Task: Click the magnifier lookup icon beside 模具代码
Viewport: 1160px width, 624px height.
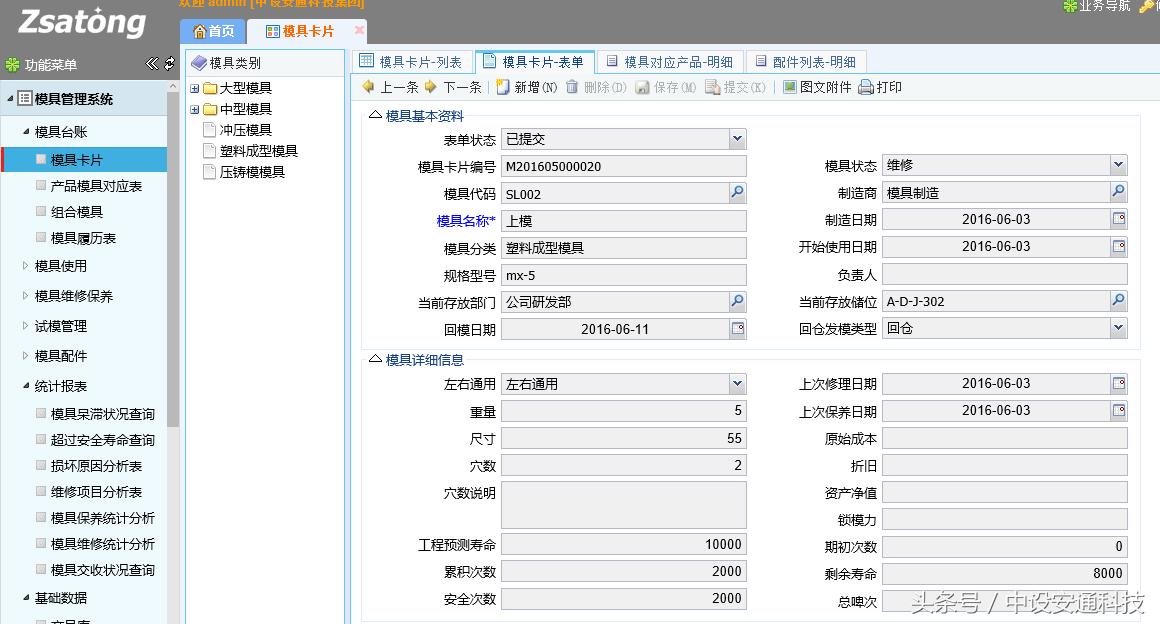Action: click(737, 193)
